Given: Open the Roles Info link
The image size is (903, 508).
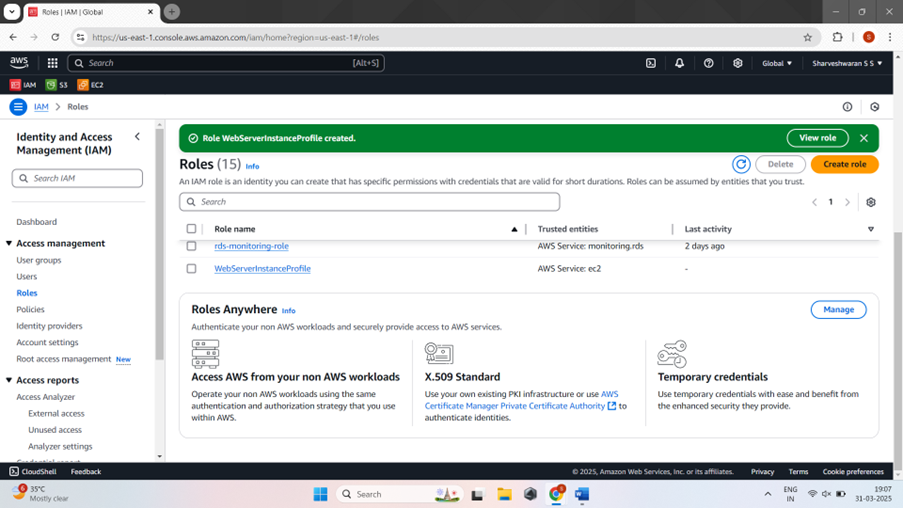Looking at the screenshot, I should click(252, 166).
